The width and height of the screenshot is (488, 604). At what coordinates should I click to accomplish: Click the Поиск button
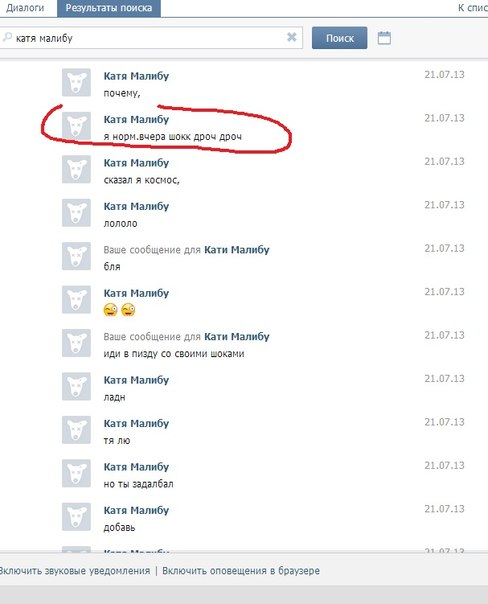pos(339,38)
